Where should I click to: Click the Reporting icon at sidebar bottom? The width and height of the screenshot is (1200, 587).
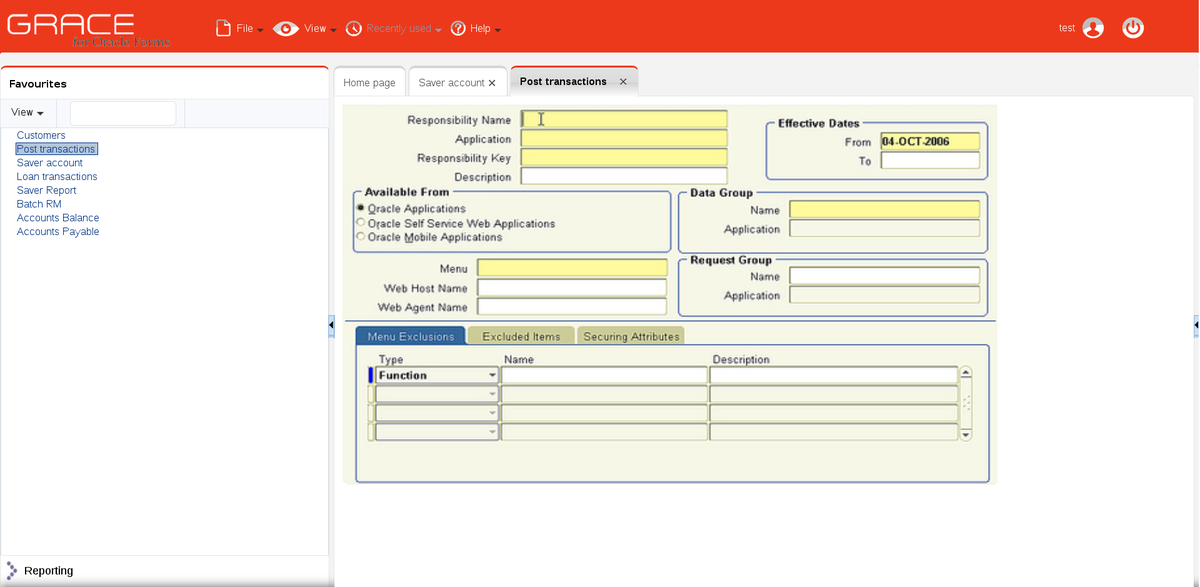tap(14, 570)
